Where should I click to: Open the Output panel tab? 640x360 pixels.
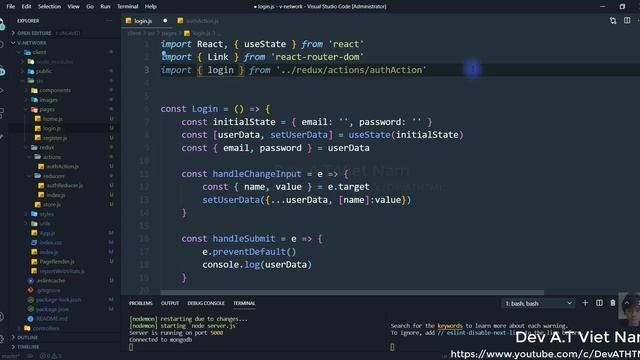coord(170,303)
